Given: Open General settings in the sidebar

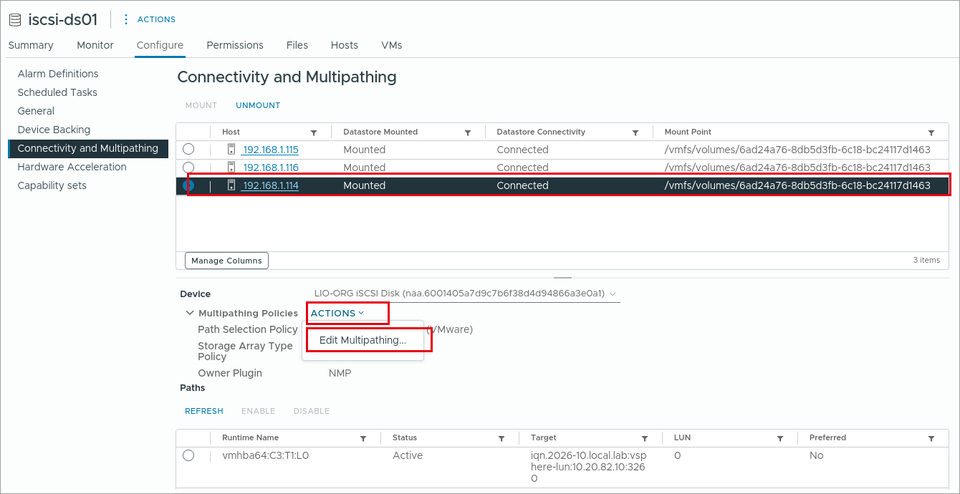Looking at the screenshot, I should (36, 111).
